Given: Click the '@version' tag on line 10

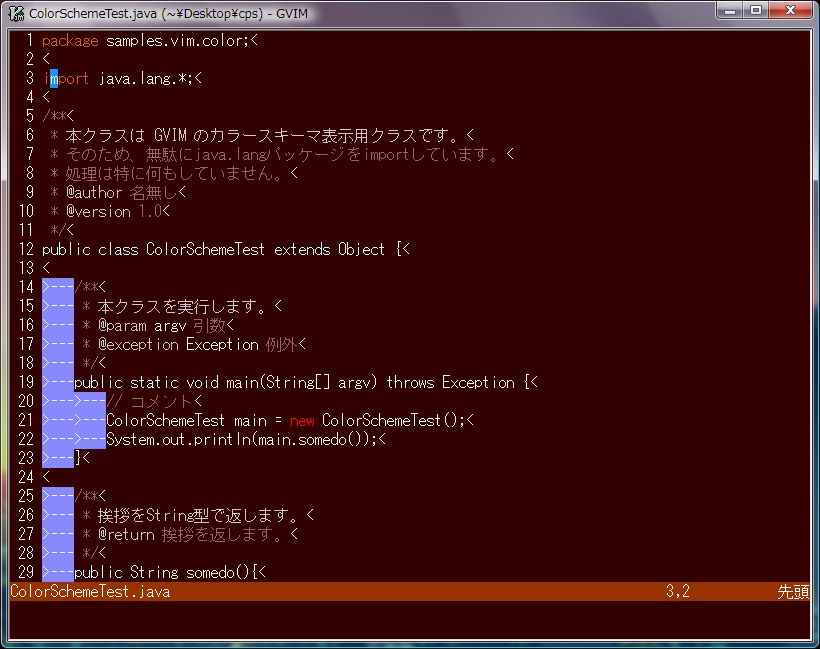Looking at the screenshot, I should point(98,212).
